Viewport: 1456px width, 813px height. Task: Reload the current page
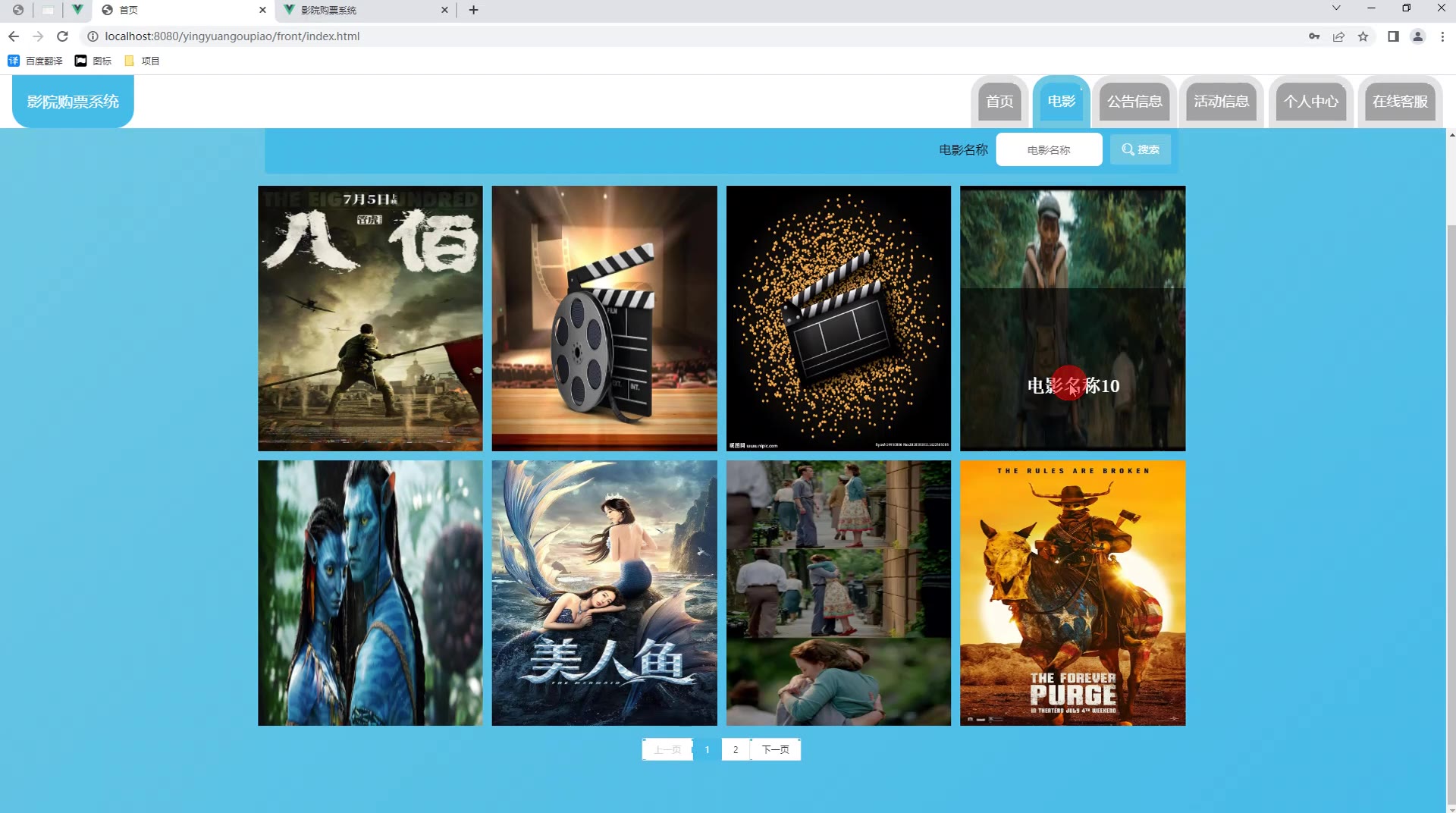click(x=63, y=36)
